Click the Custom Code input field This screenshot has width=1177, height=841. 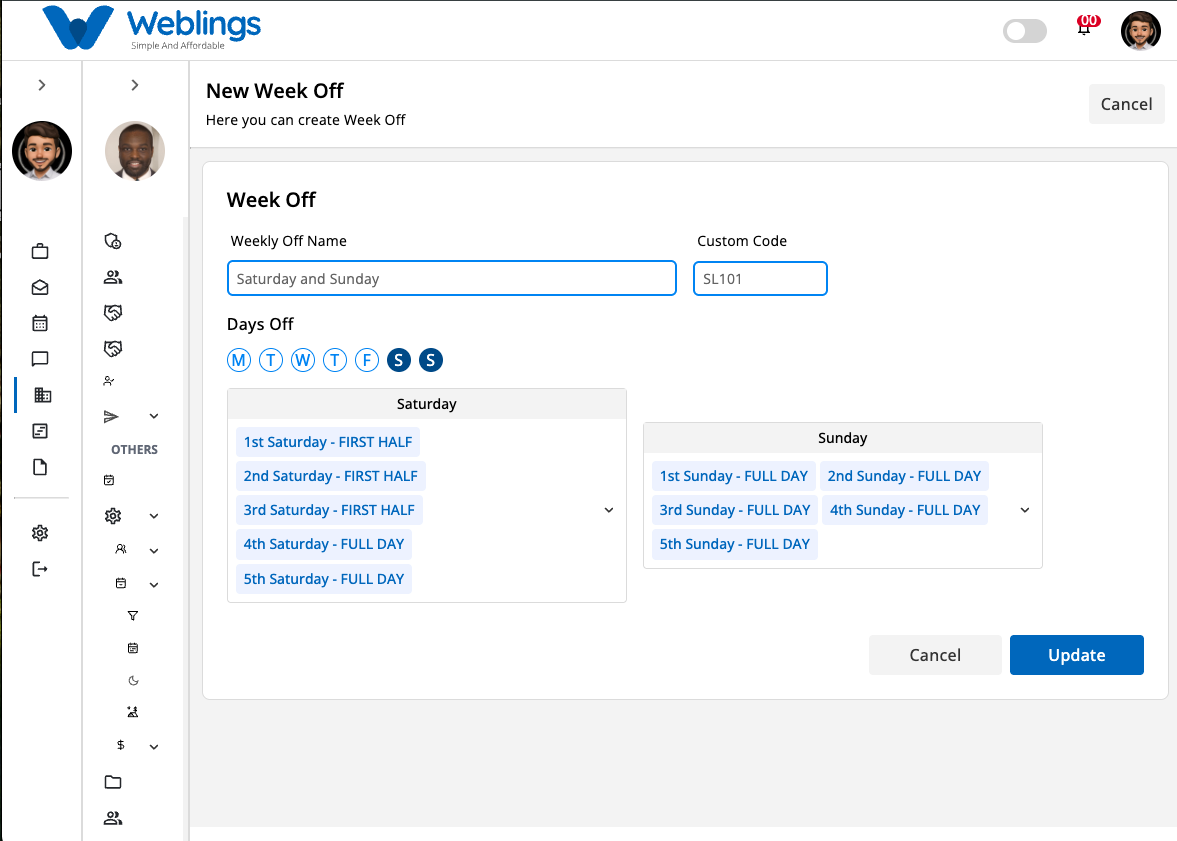click(760, 279)
